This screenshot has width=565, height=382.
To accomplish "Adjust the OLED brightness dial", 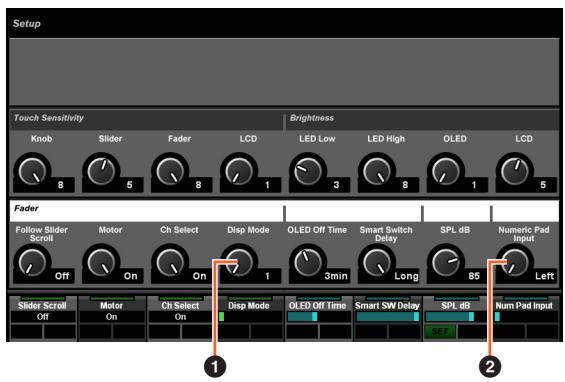I will (x=446, y=171).
